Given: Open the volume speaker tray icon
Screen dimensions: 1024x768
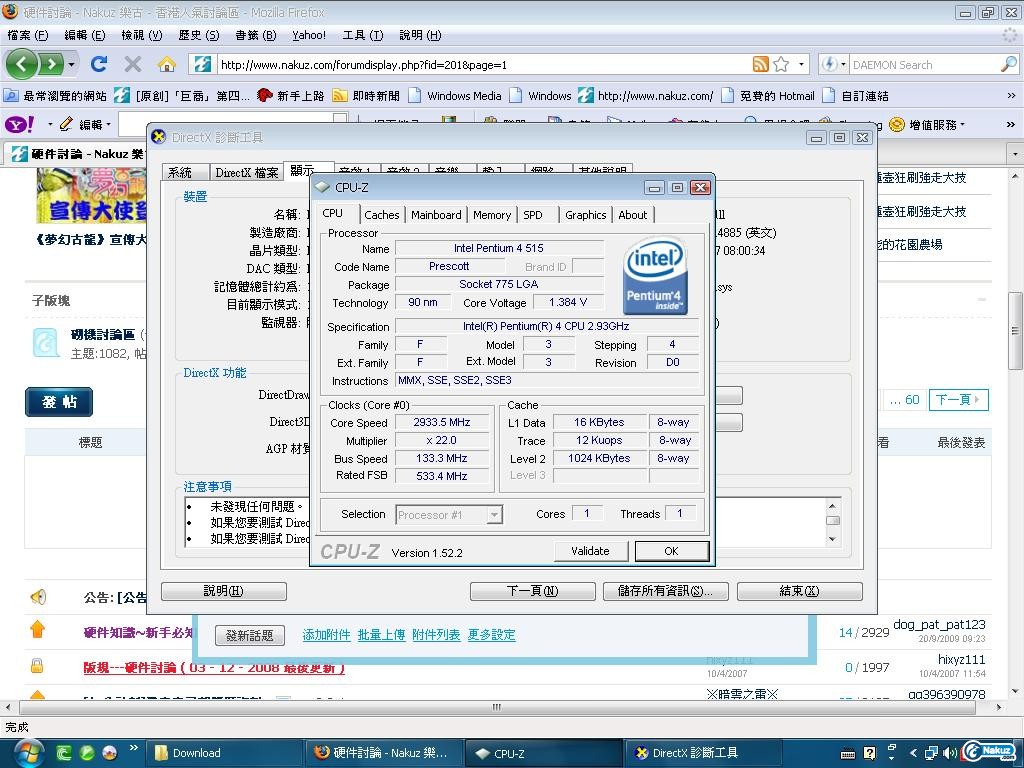Looking at the screenshot, I should point(950,754).
